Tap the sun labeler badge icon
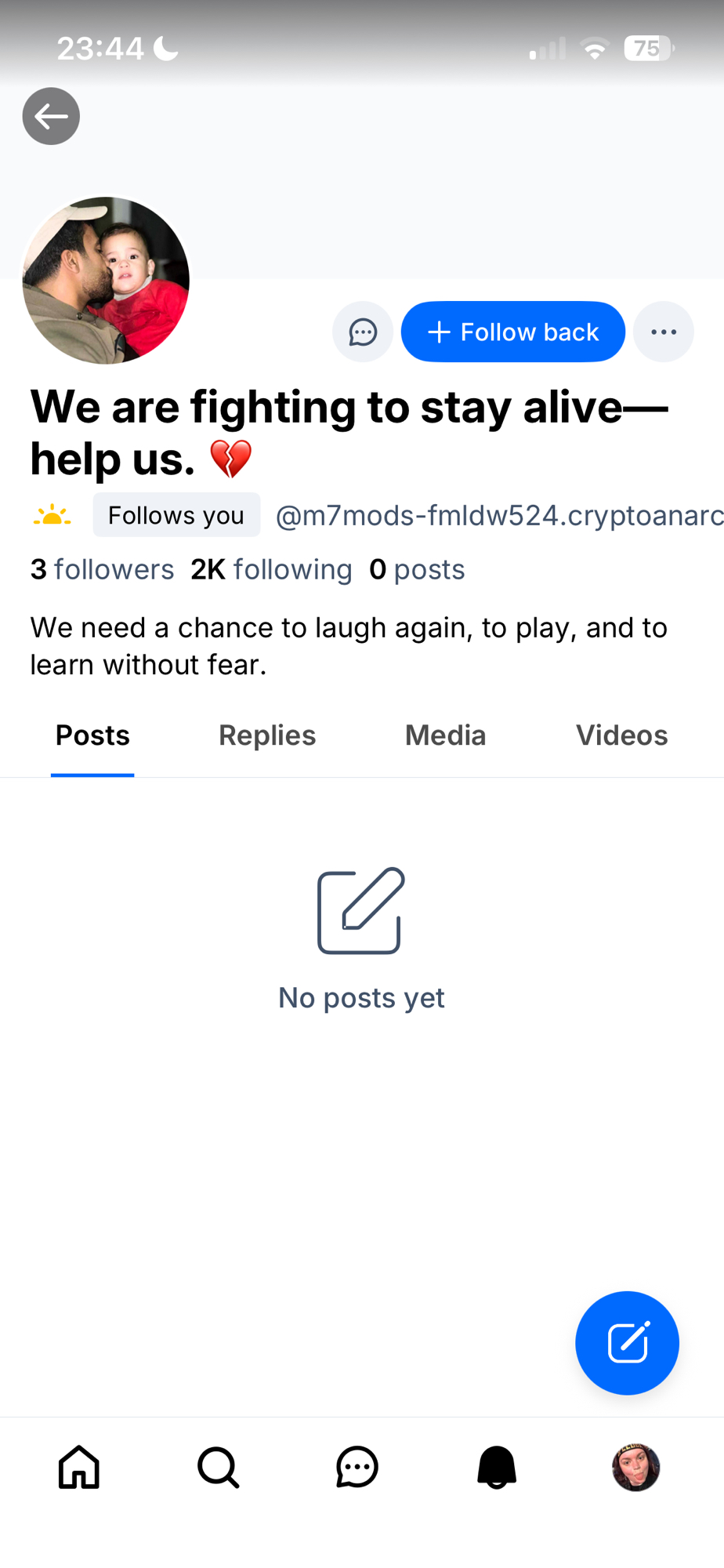The height and width of the screenshot is (1568, 724). [52, 515]
